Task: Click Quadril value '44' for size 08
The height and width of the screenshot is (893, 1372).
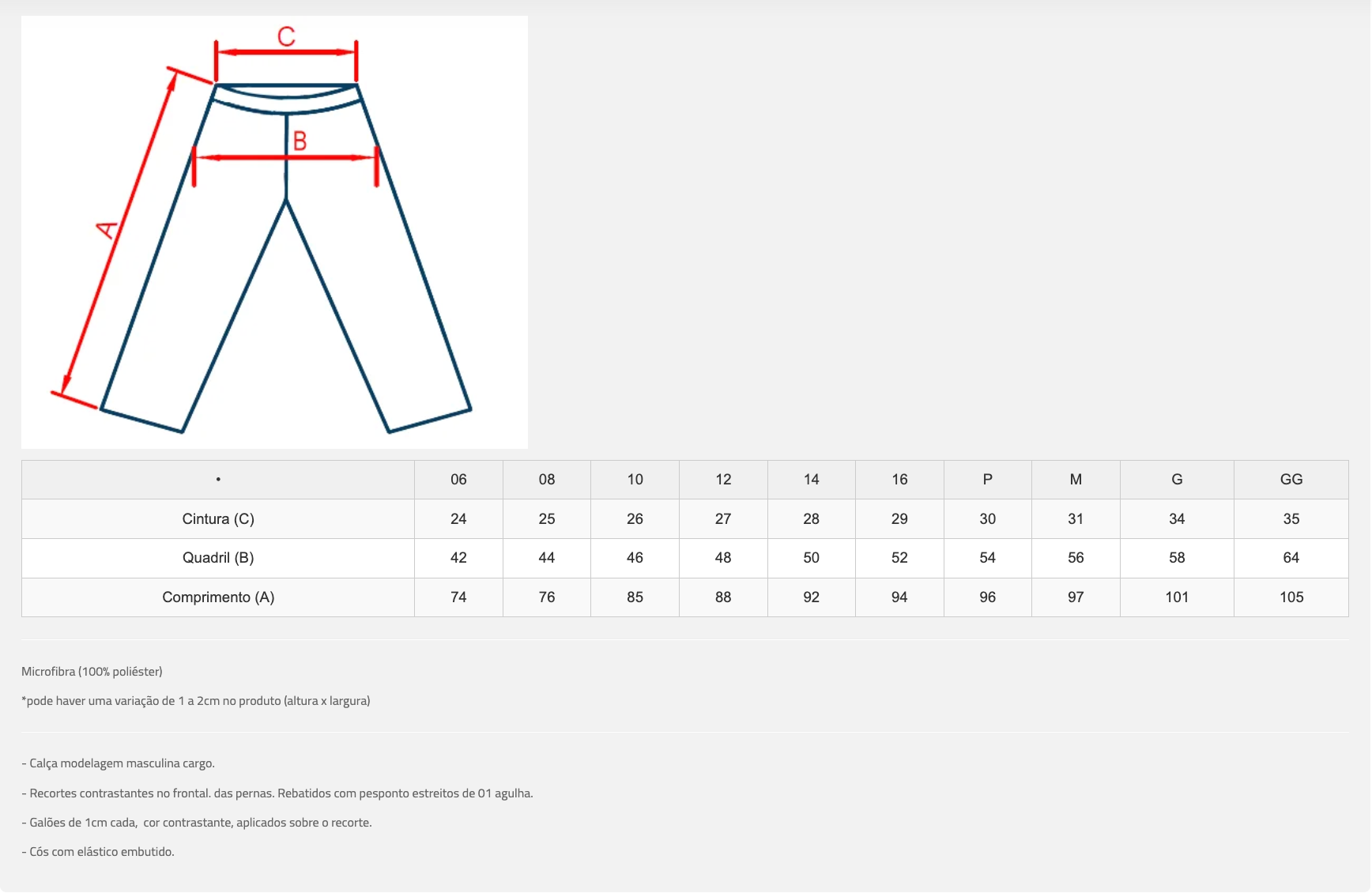Action: tap(547, 558)
